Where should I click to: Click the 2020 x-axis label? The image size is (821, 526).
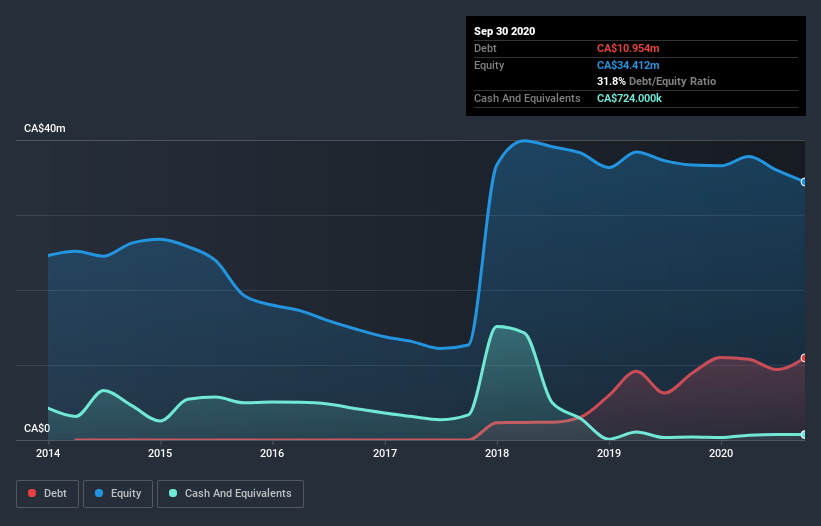point(720,453)
